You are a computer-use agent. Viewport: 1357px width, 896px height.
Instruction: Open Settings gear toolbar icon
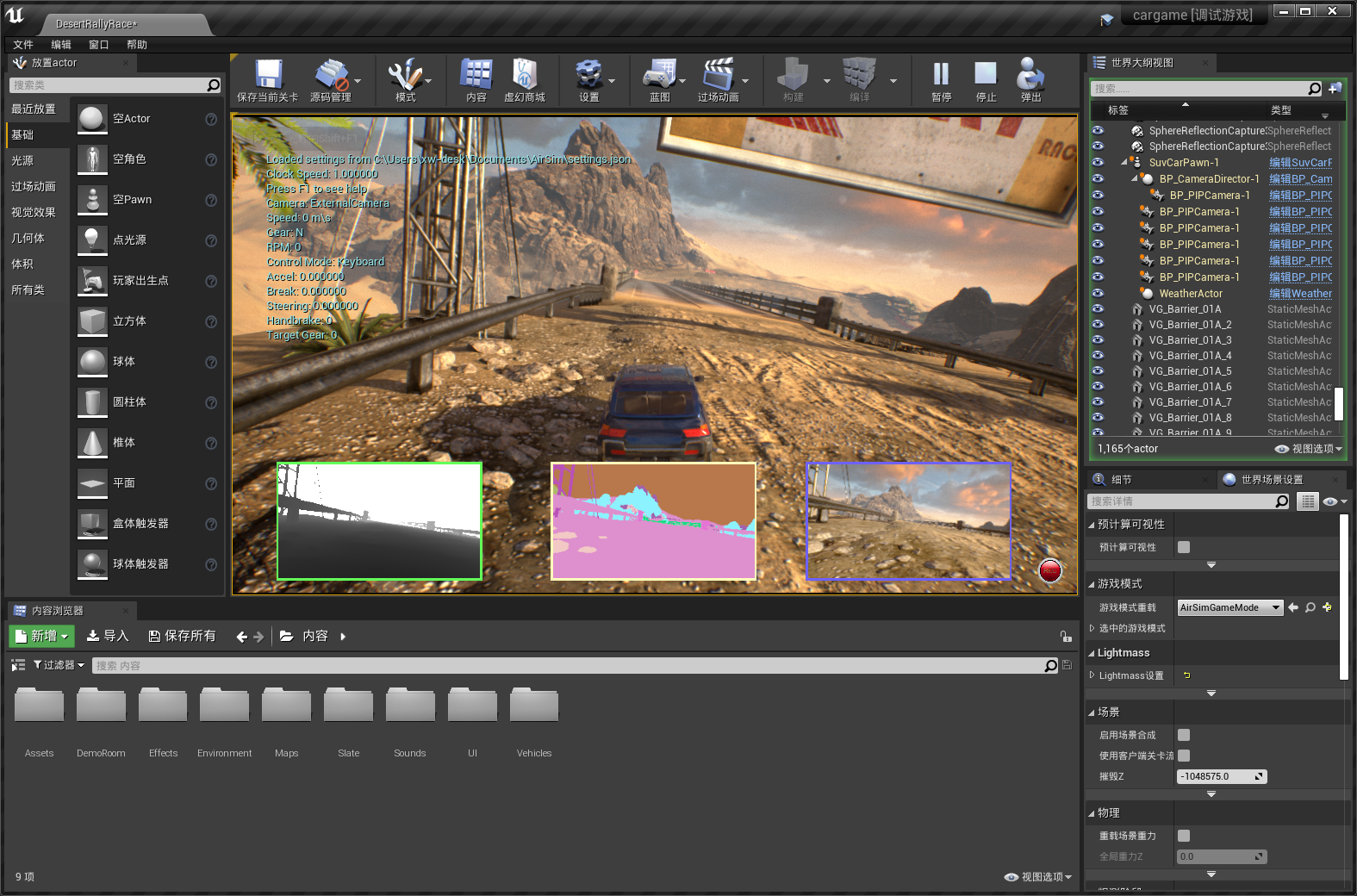(x=588, y=76)
